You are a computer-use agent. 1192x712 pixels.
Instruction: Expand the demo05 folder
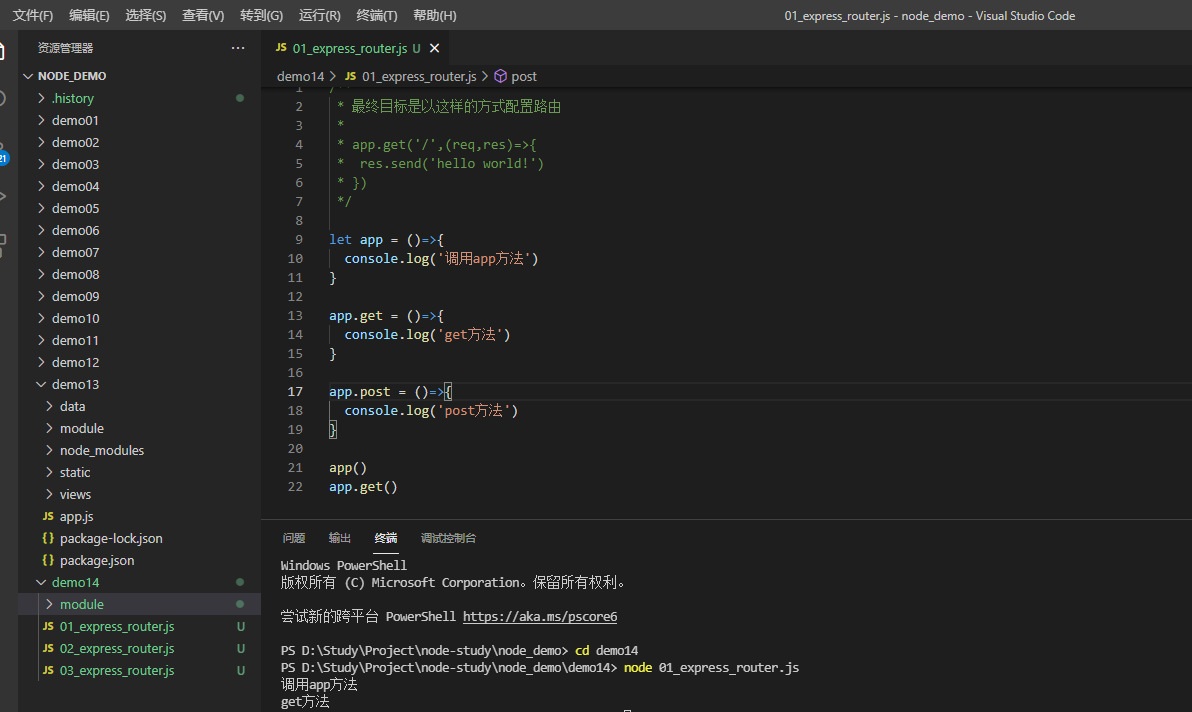(x=41, y=208)
